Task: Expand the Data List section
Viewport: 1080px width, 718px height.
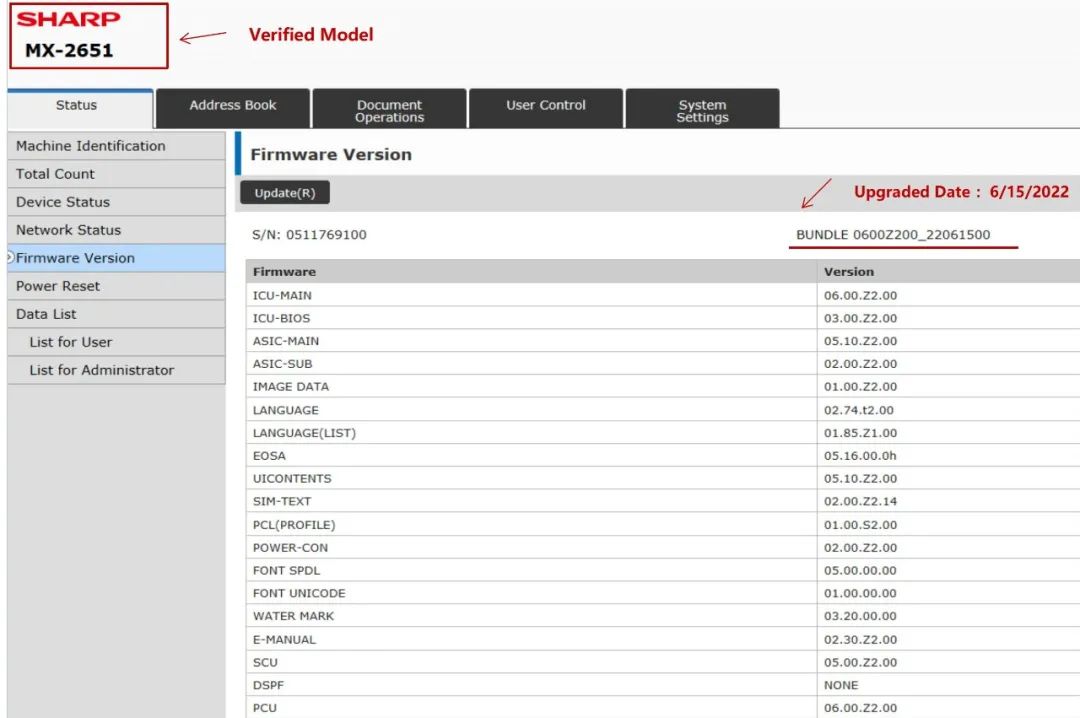Action: pyautogui.click(x=46, y=314)
